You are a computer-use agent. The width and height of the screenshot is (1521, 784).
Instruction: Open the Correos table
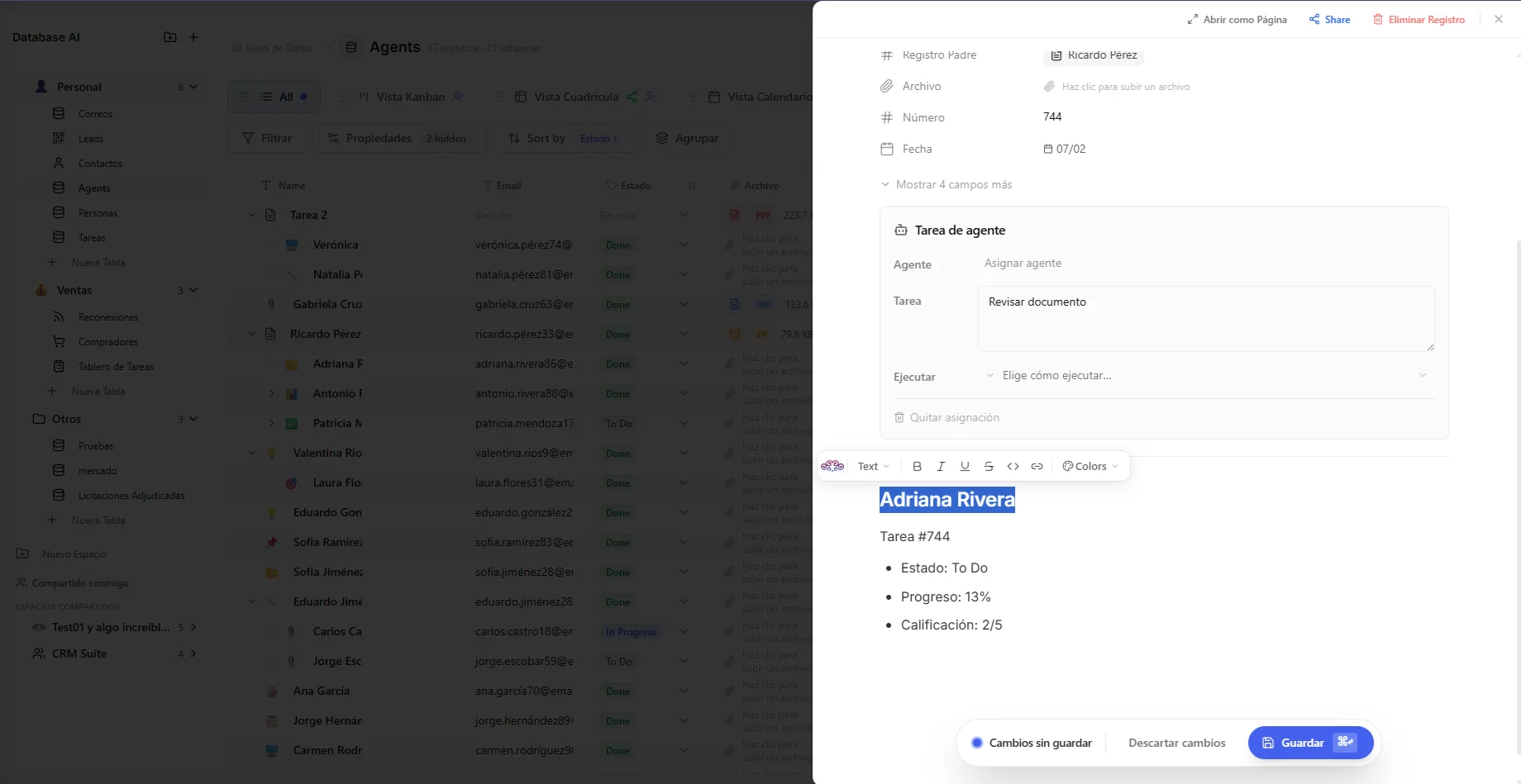[x=95, y=114]
